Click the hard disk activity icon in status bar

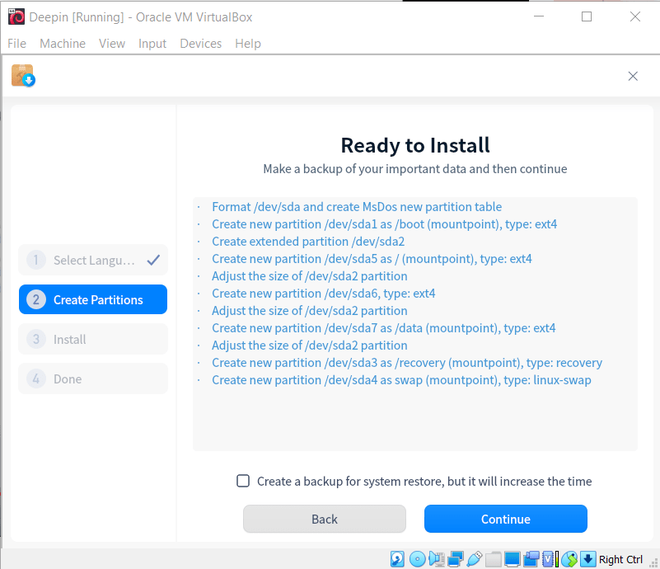pyautogui.click(x=397, y=559)
